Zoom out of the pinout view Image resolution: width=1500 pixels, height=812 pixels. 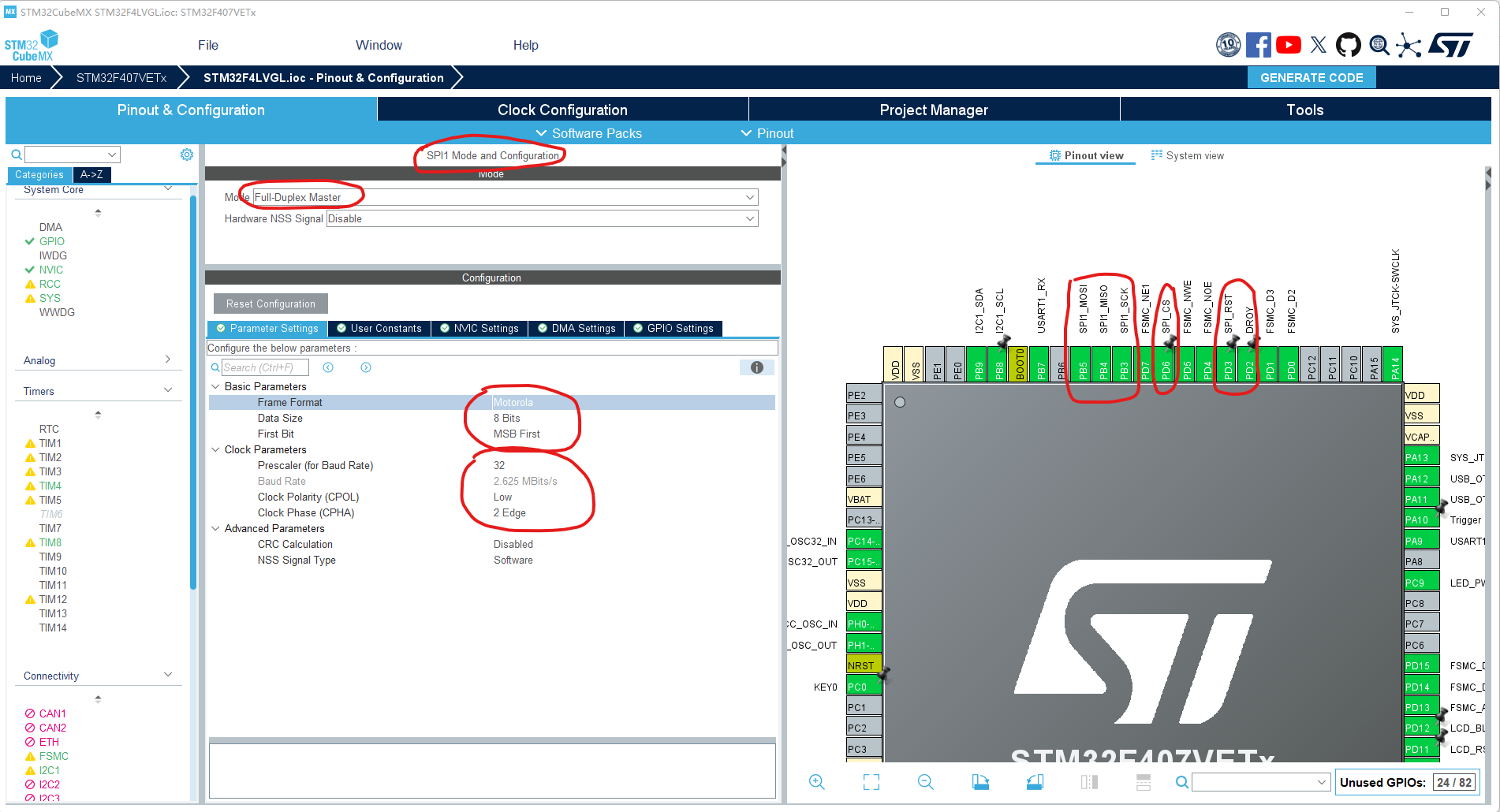925,781
